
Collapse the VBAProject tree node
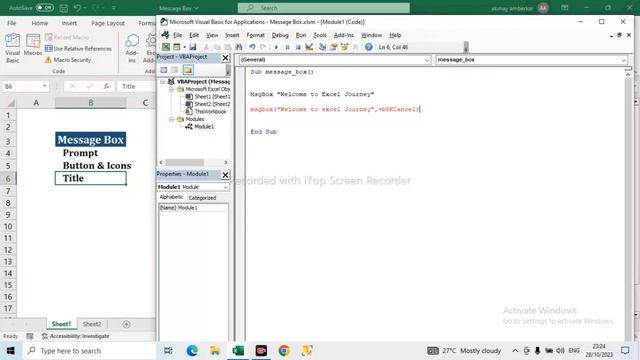pos(163,82)
